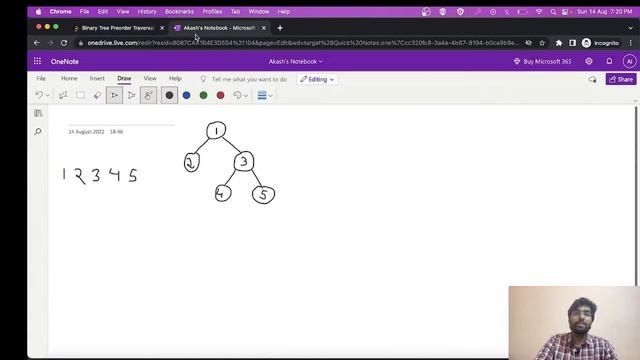Select the lasso select tool
Screen dimensions: 640x360
63,96
